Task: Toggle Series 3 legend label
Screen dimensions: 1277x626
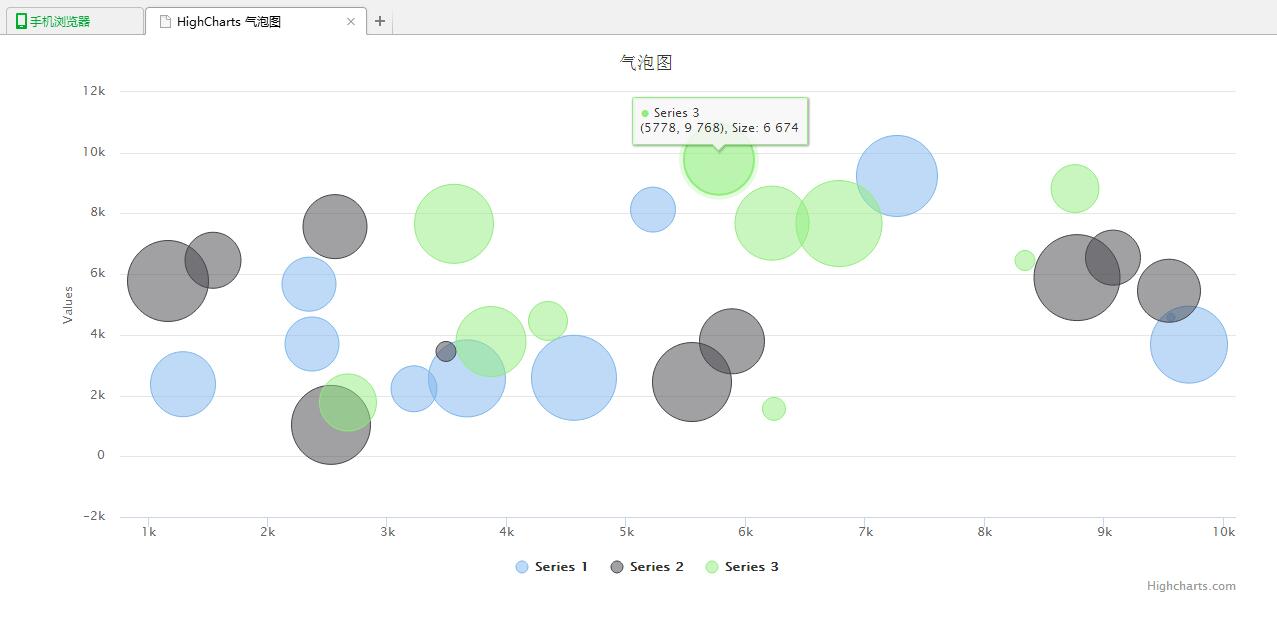Action: click(751, 567)
